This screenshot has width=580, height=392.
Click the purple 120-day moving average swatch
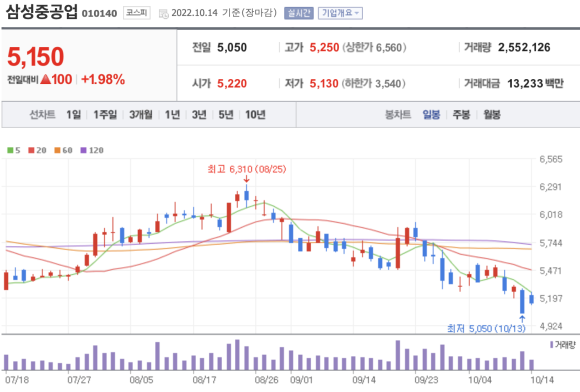tap(84, 150)
